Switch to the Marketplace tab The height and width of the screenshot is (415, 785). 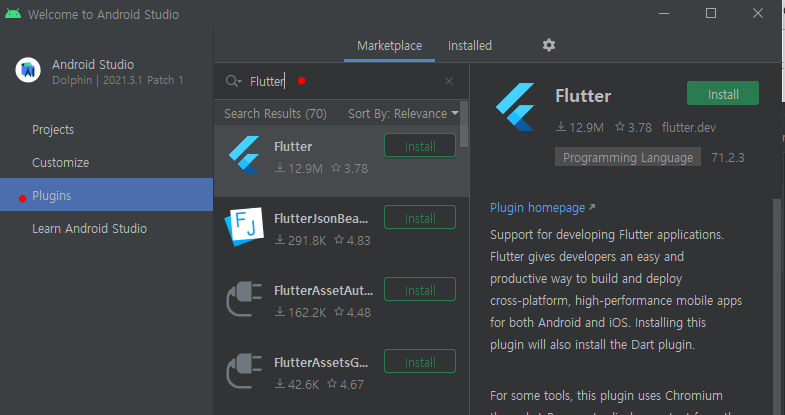point(389,46)
